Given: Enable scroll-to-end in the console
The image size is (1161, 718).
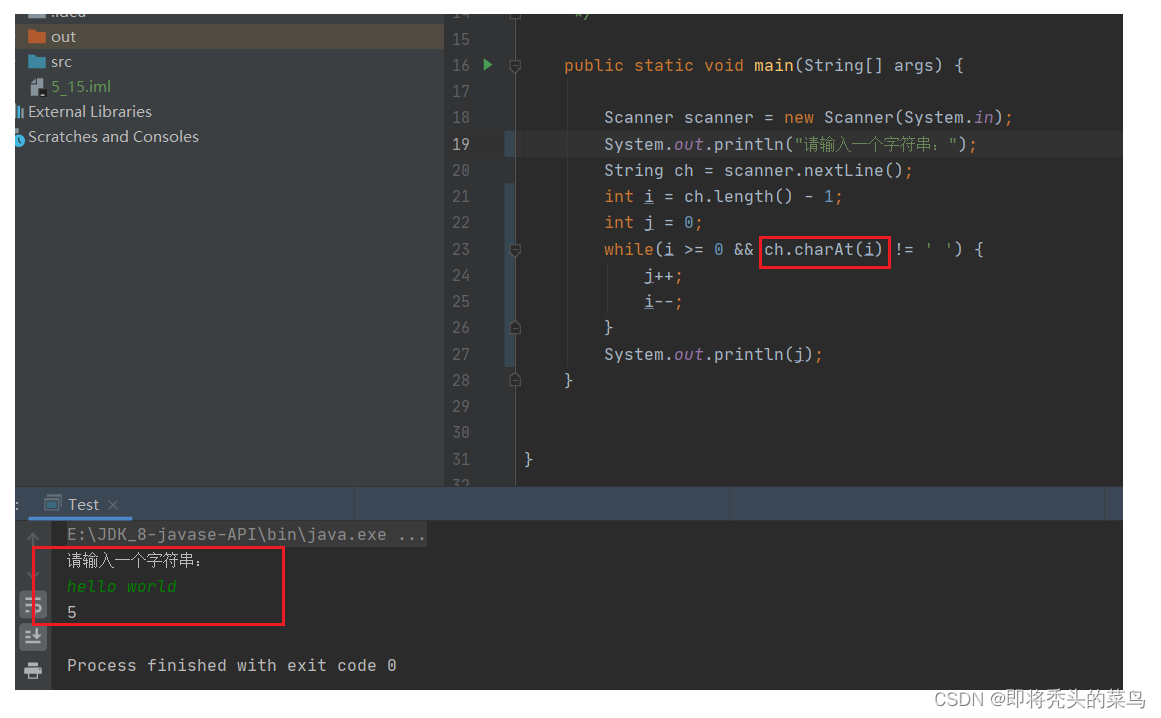Looking at the screenshot, I should 33,636.
